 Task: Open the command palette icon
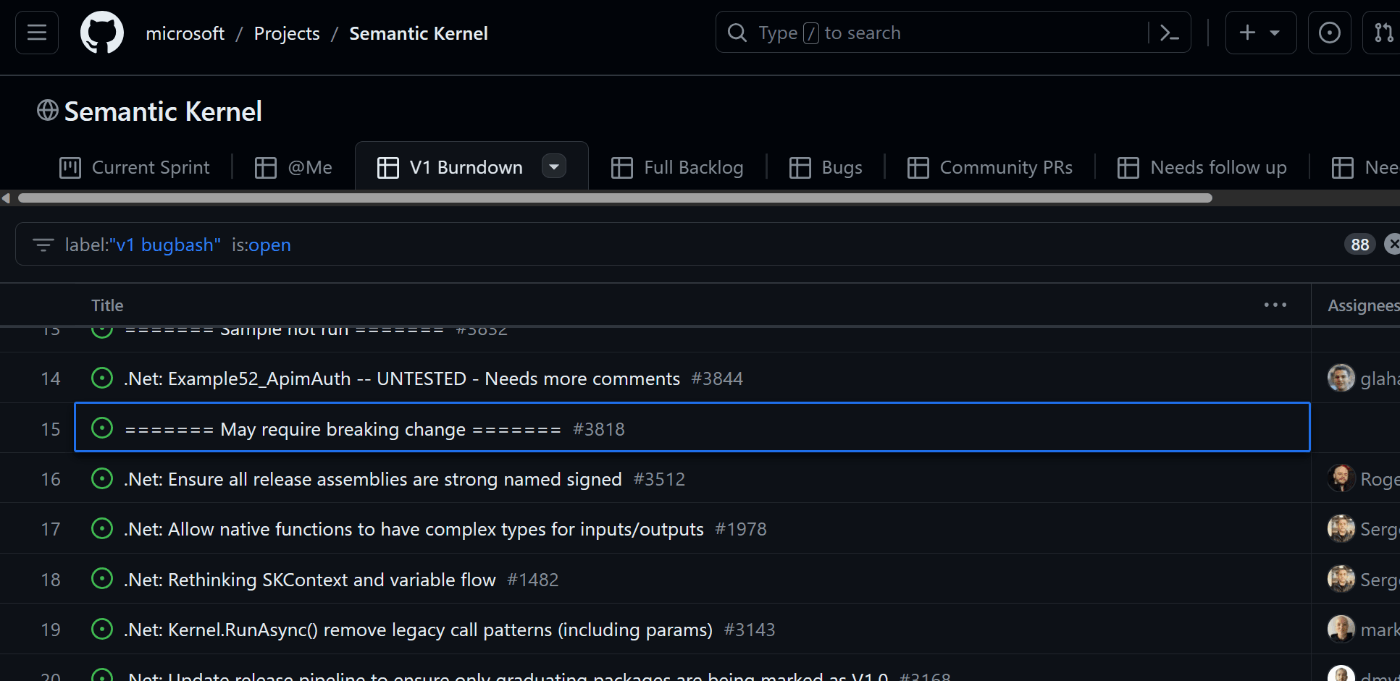click(1169, 33)
